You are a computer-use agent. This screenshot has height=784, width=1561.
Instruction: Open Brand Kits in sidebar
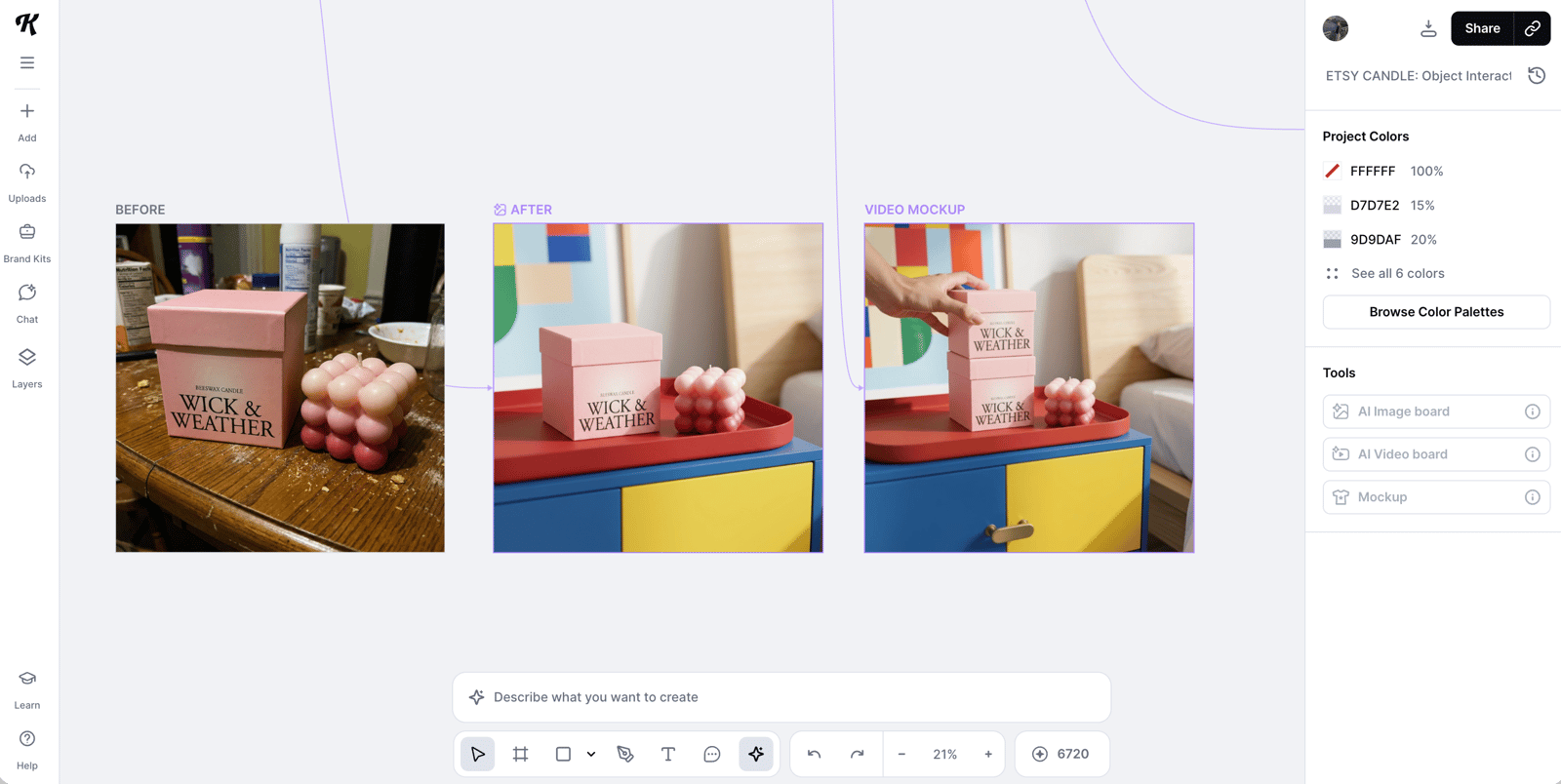pyautogui.click(x=27, y=243)
